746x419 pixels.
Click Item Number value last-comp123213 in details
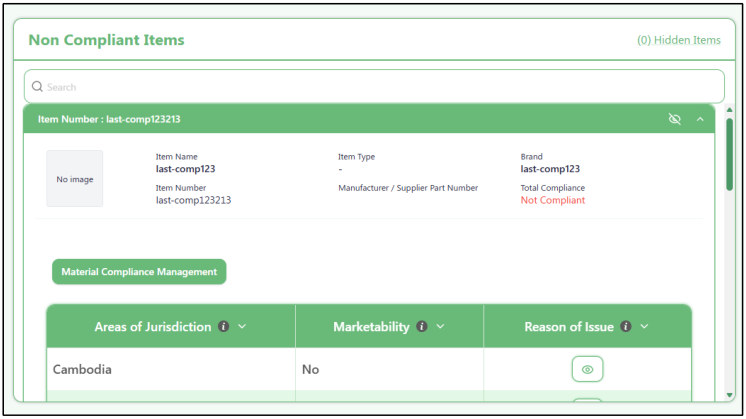(x=193, y=200)
